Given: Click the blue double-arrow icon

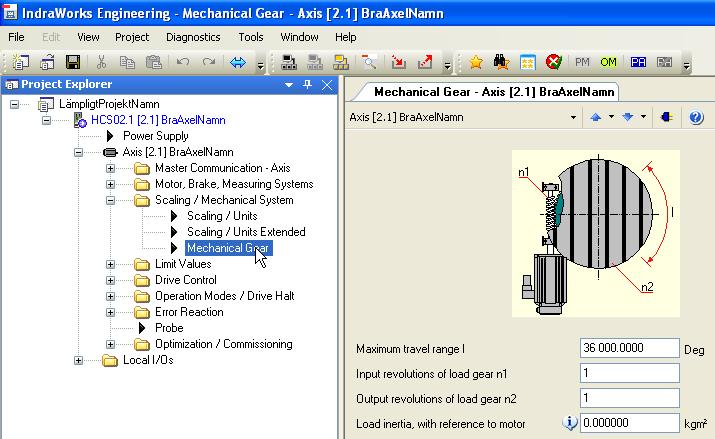Looking at the screenshot, I should click(238, 62).
